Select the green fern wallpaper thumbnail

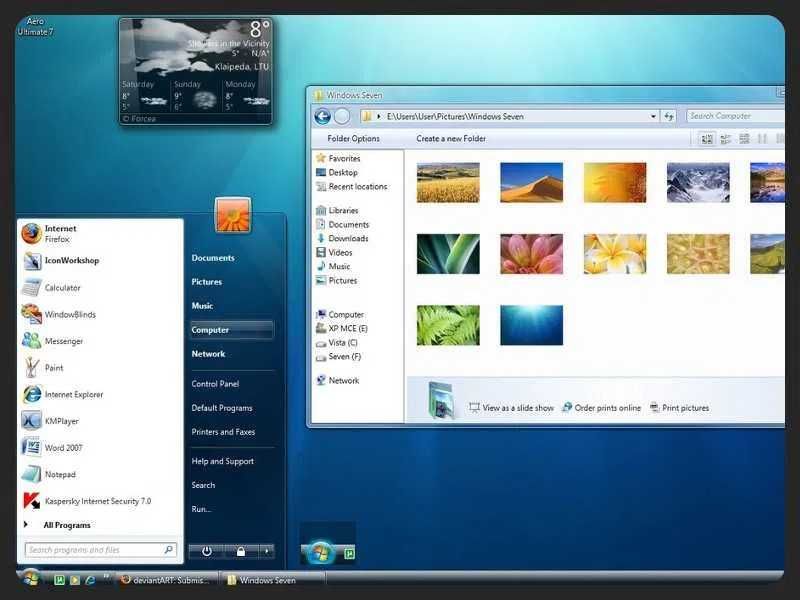[x=448, y=326]
